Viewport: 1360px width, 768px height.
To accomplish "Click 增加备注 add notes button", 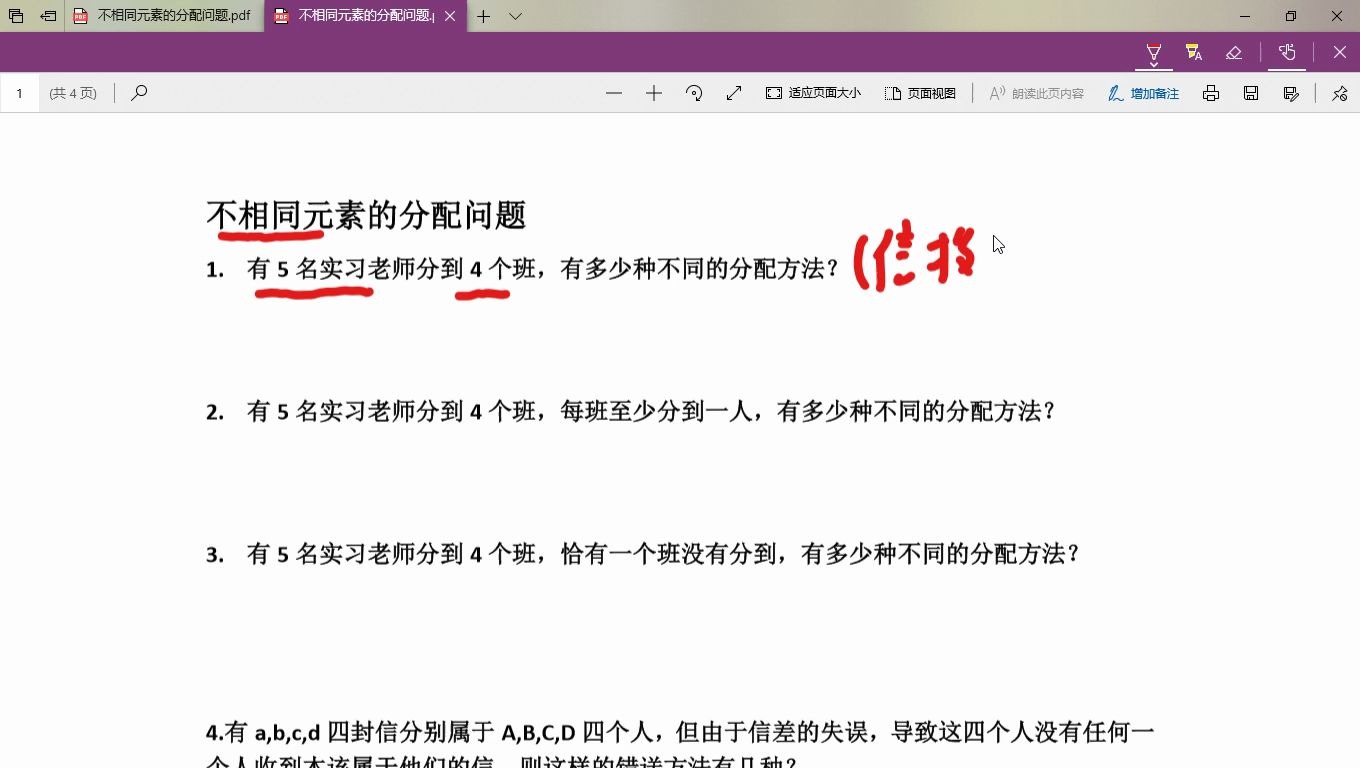I will click(1143, 93).
